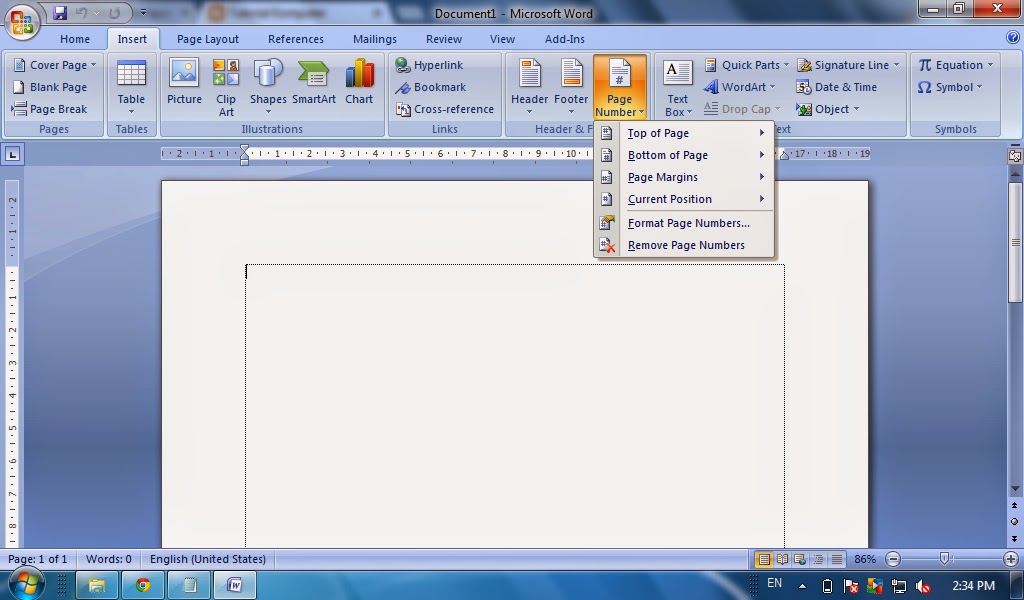The image size is (1024, 600).
Task: Open the Office button menu
Action: [22, 21]
